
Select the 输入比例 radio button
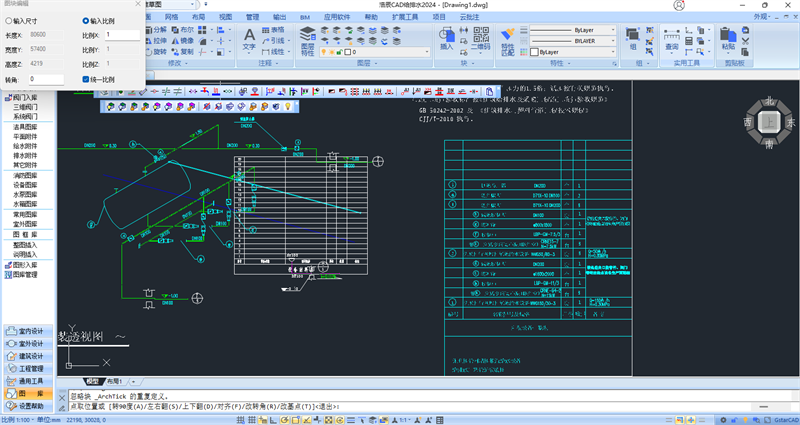click(86, 21)
